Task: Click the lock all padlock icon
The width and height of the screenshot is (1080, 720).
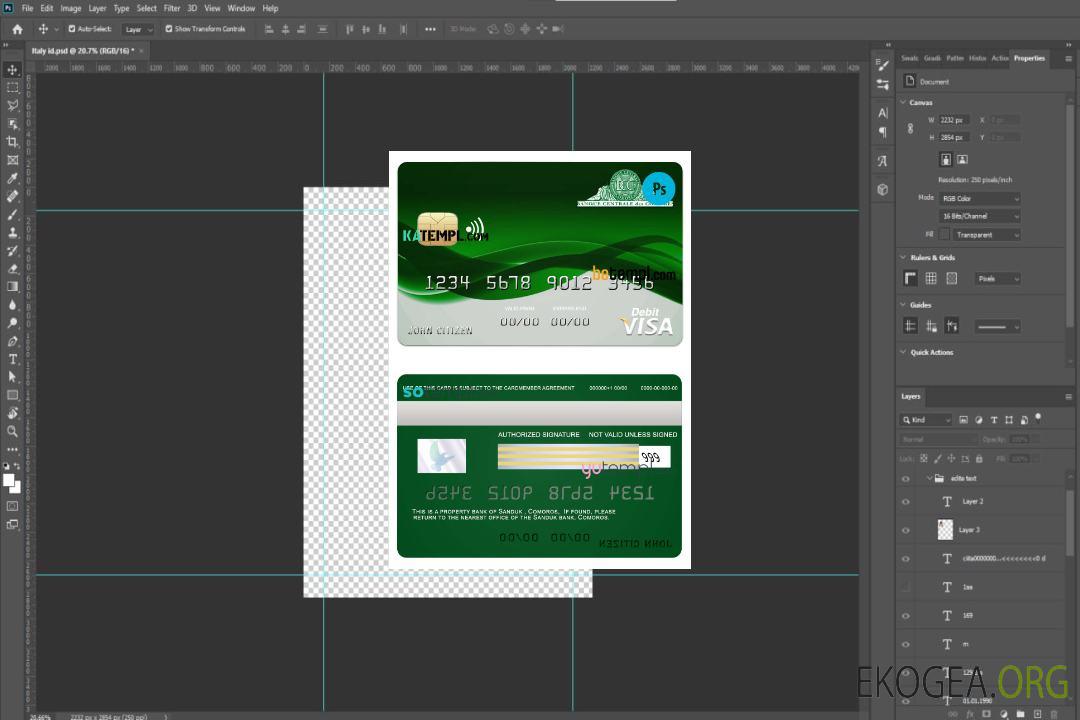Action: 979,458
